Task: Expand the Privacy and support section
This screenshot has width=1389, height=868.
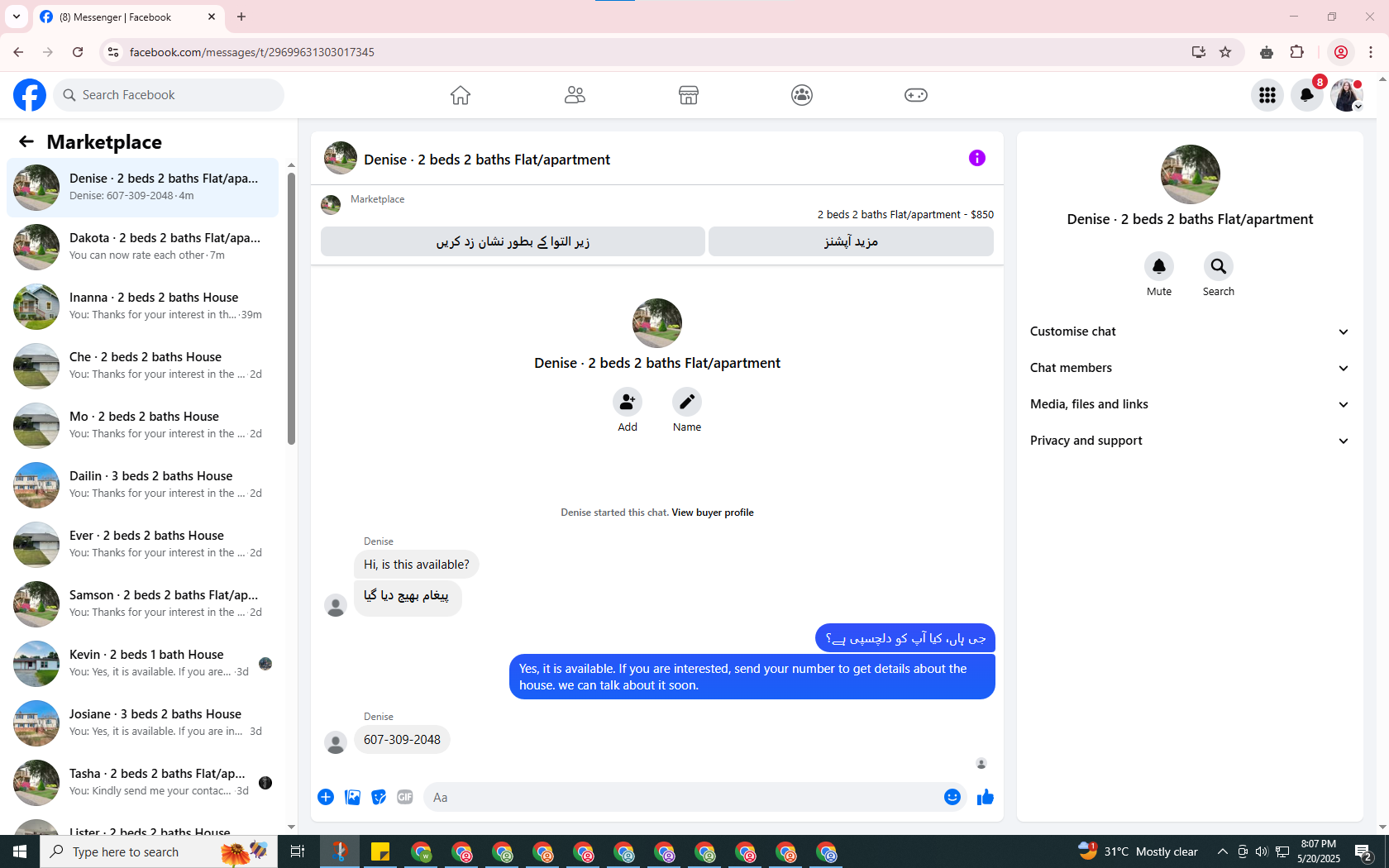Action: pos(1190,441)
